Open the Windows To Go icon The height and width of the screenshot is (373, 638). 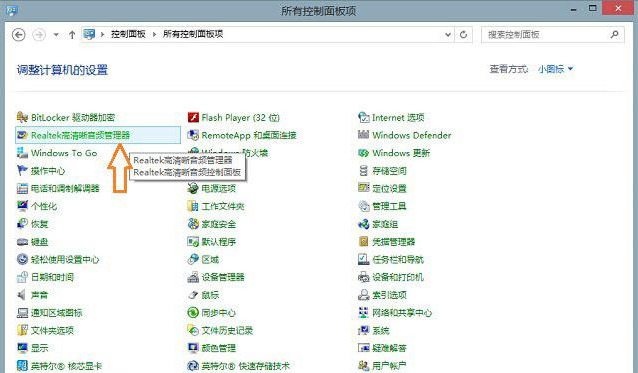point(22,153)
